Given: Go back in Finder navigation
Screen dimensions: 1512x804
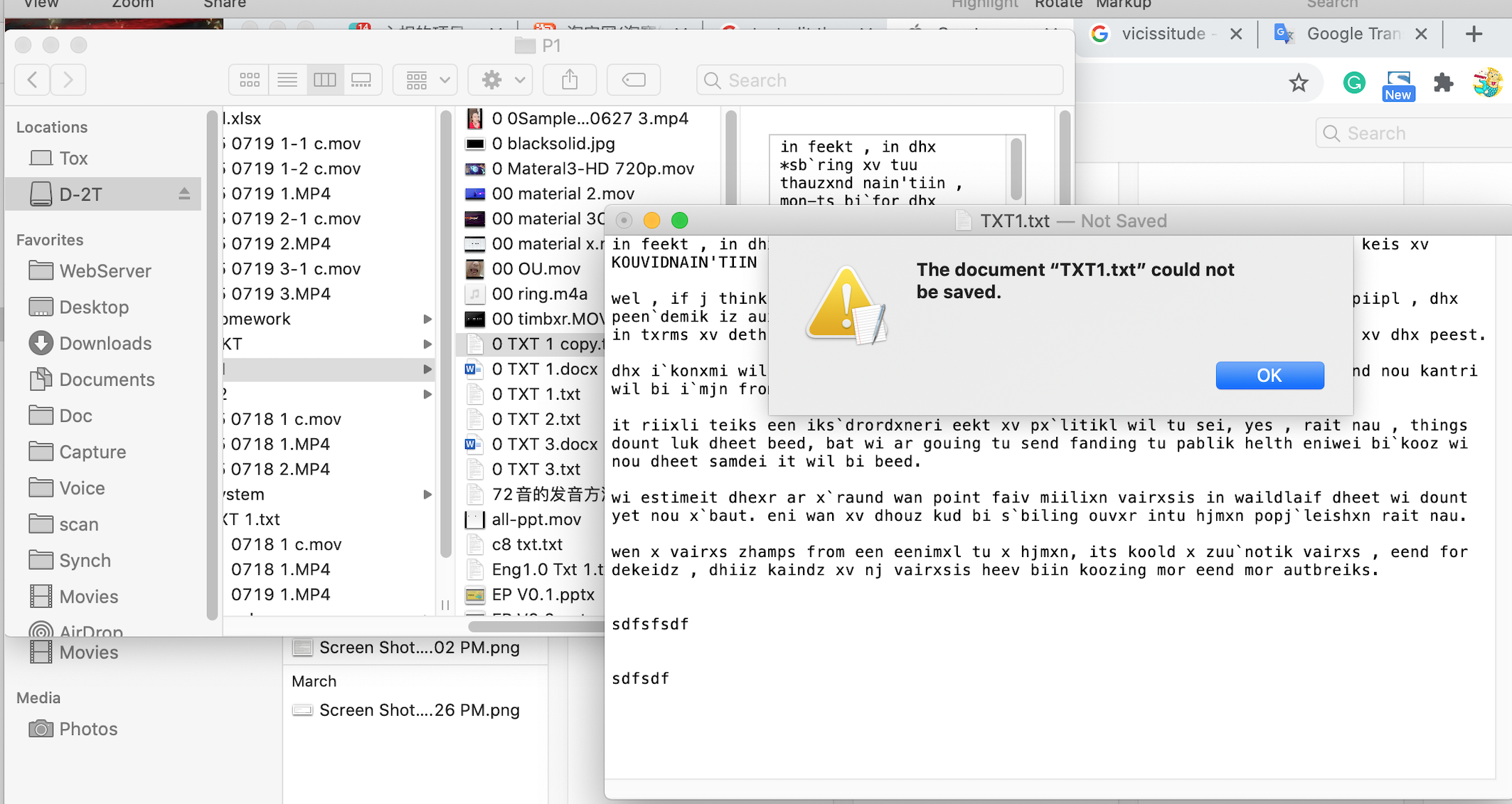Looking at the screenshot, I should [33, 80].
